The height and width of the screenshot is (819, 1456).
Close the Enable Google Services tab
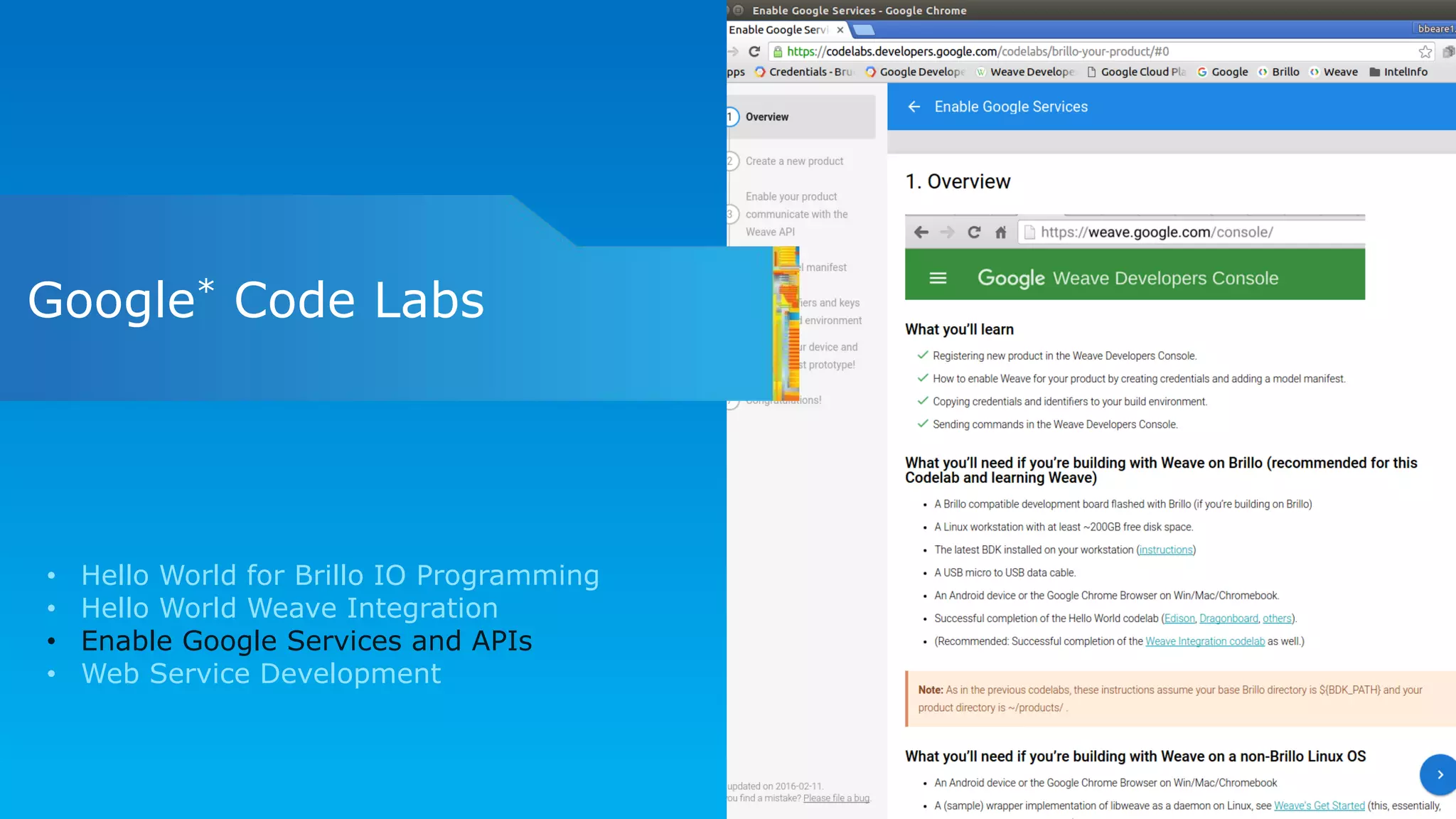pos(840,30)
